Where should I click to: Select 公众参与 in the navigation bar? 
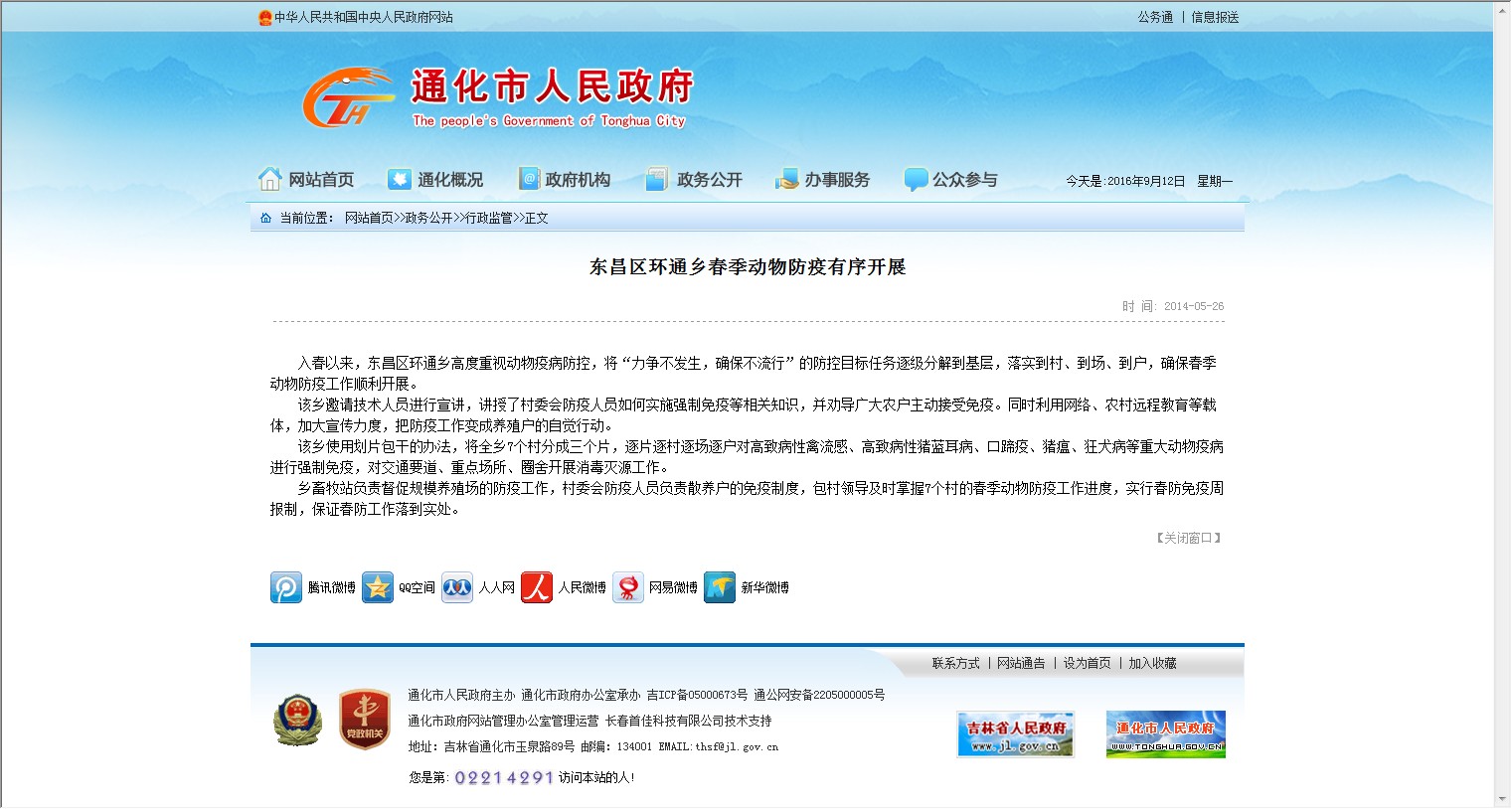[950, 180]
